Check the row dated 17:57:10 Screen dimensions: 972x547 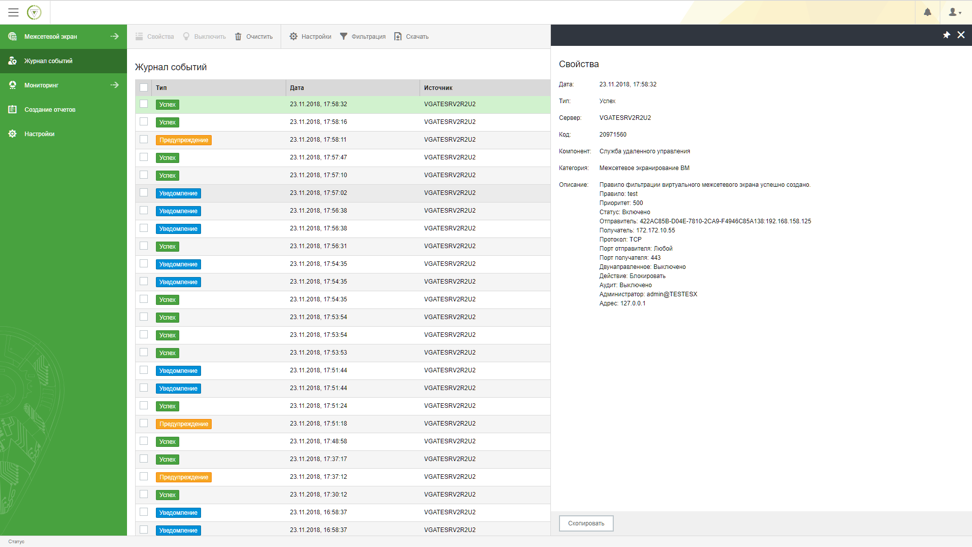(x=144, y=175)
